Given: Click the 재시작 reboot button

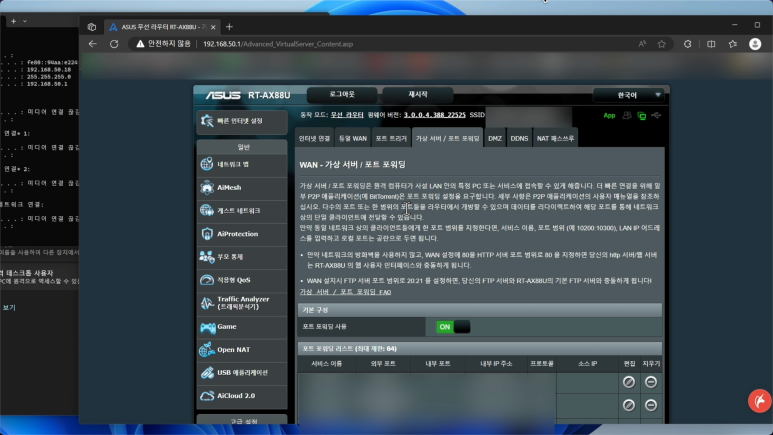Looking at the screenshot, I should click(418, 95).
